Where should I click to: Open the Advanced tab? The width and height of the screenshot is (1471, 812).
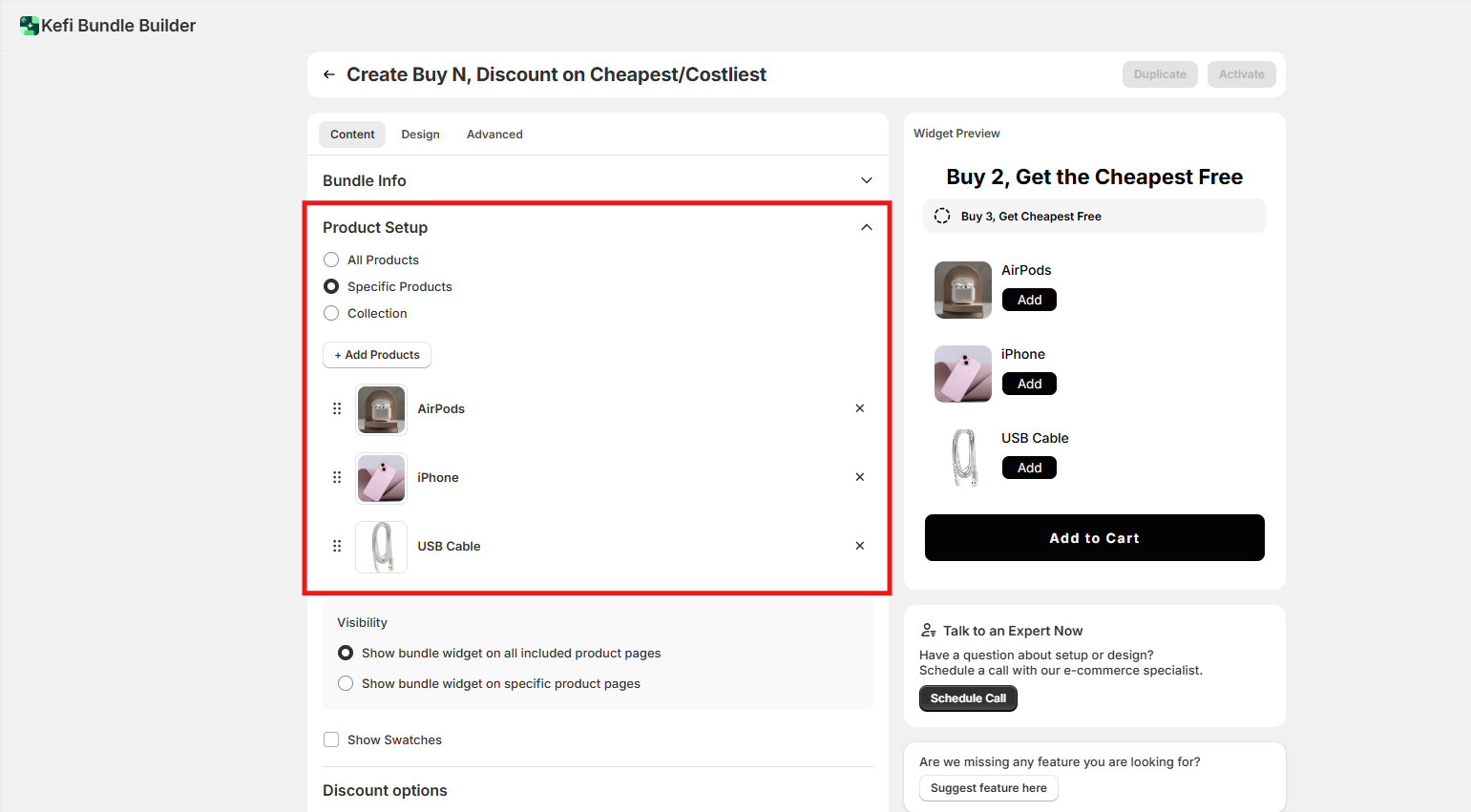pos(494,135)
